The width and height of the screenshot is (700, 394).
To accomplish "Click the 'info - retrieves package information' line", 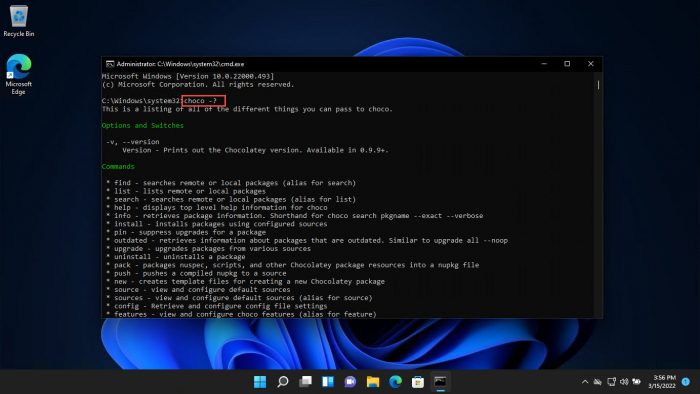I will tap(294, 216).
